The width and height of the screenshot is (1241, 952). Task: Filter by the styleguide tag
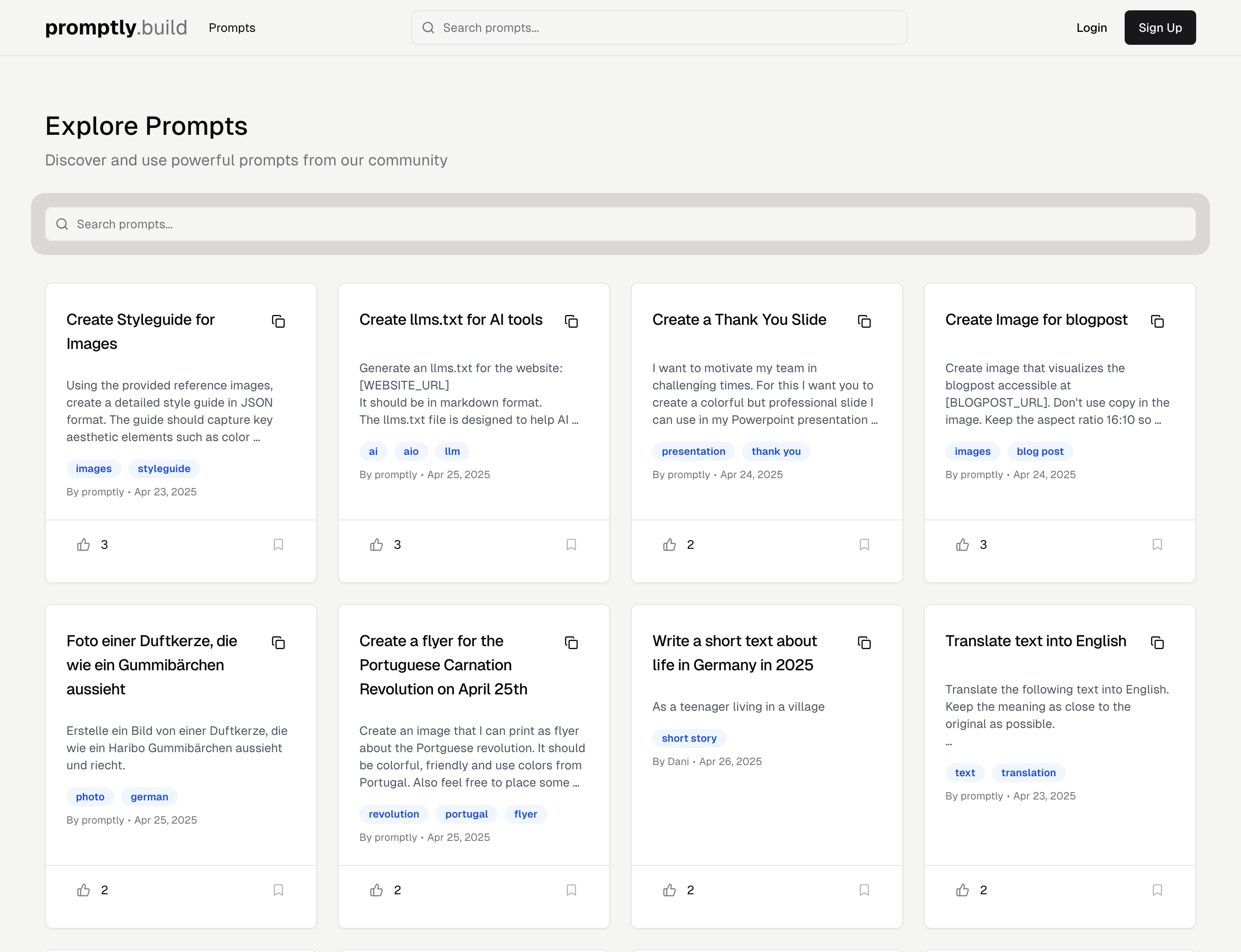[x=164, y=469]
